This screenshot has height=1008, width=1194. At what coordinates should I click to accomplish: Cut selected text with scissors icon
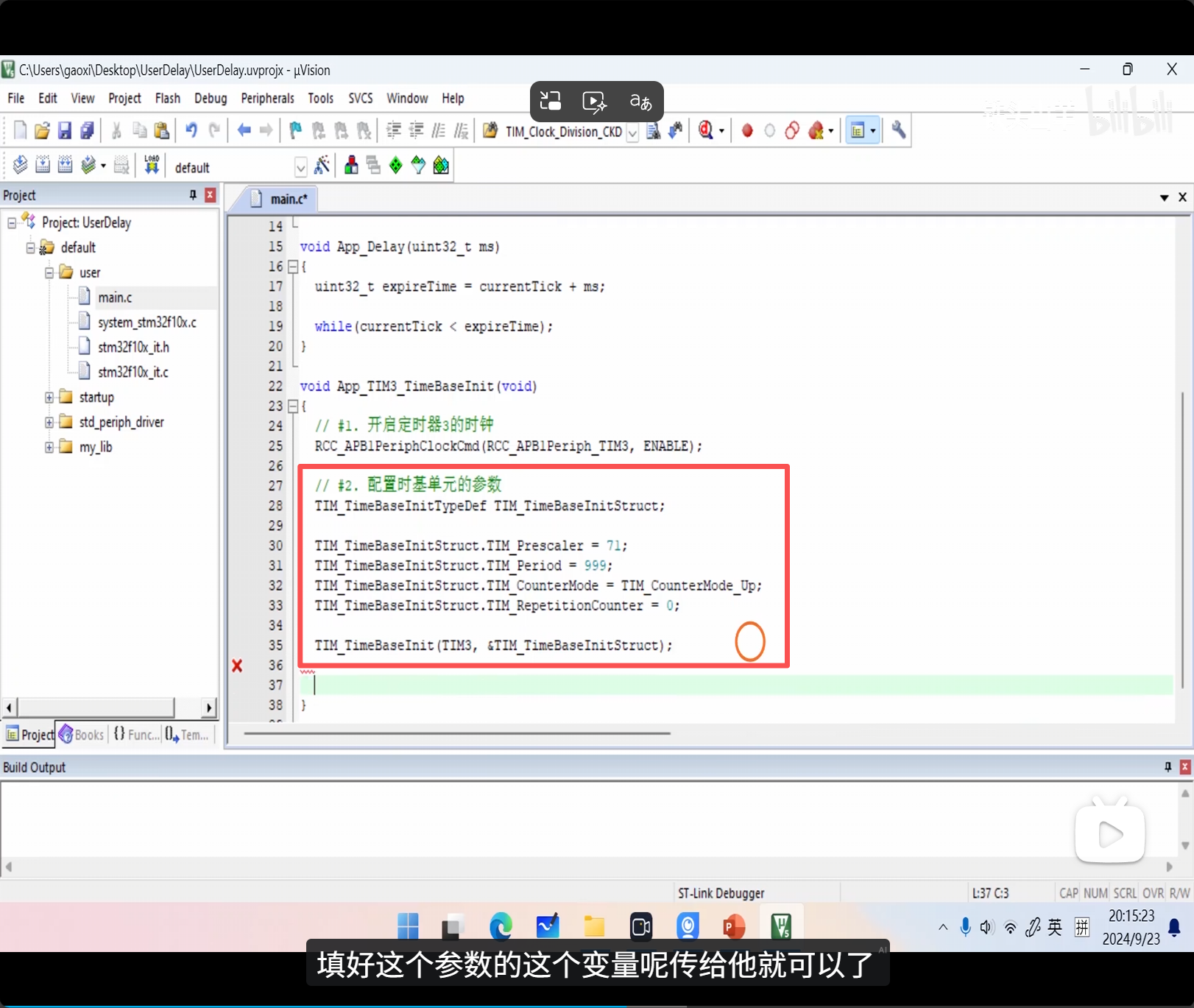pos(116,130)
